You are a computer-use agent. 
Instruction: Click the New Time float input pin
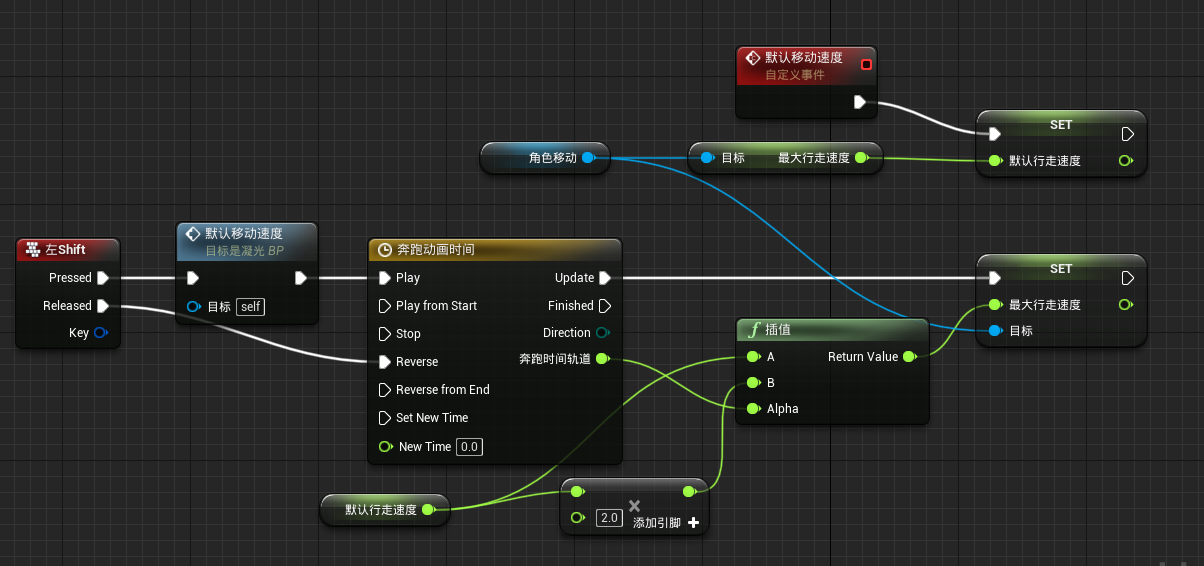point(385,447)
